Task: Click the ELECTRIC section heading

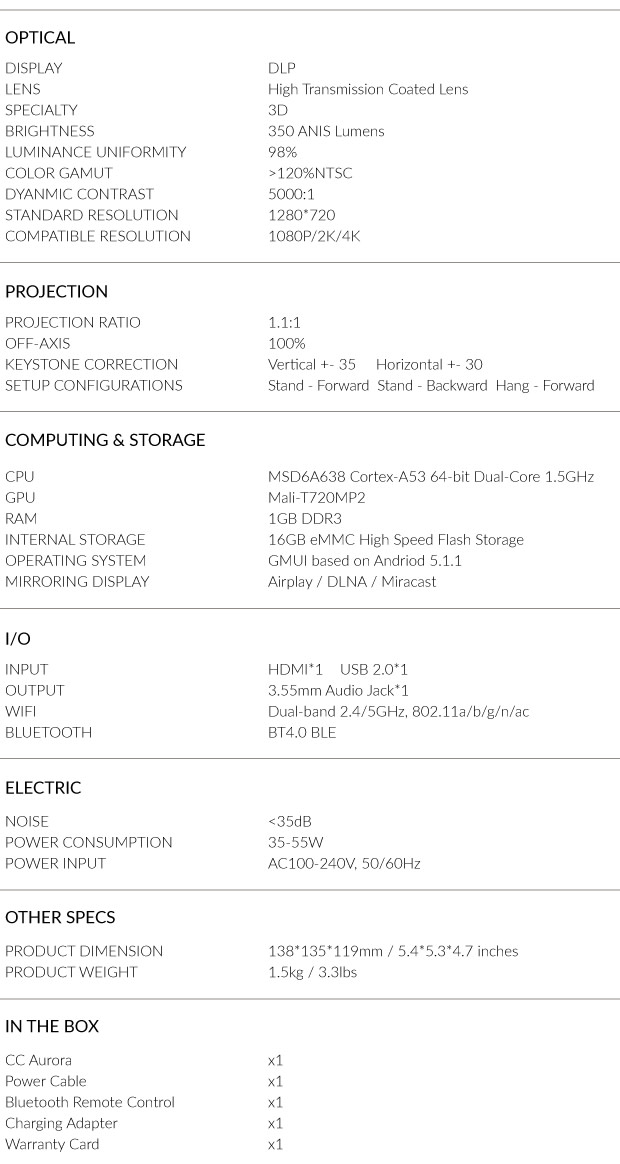Action: point(43,788)
